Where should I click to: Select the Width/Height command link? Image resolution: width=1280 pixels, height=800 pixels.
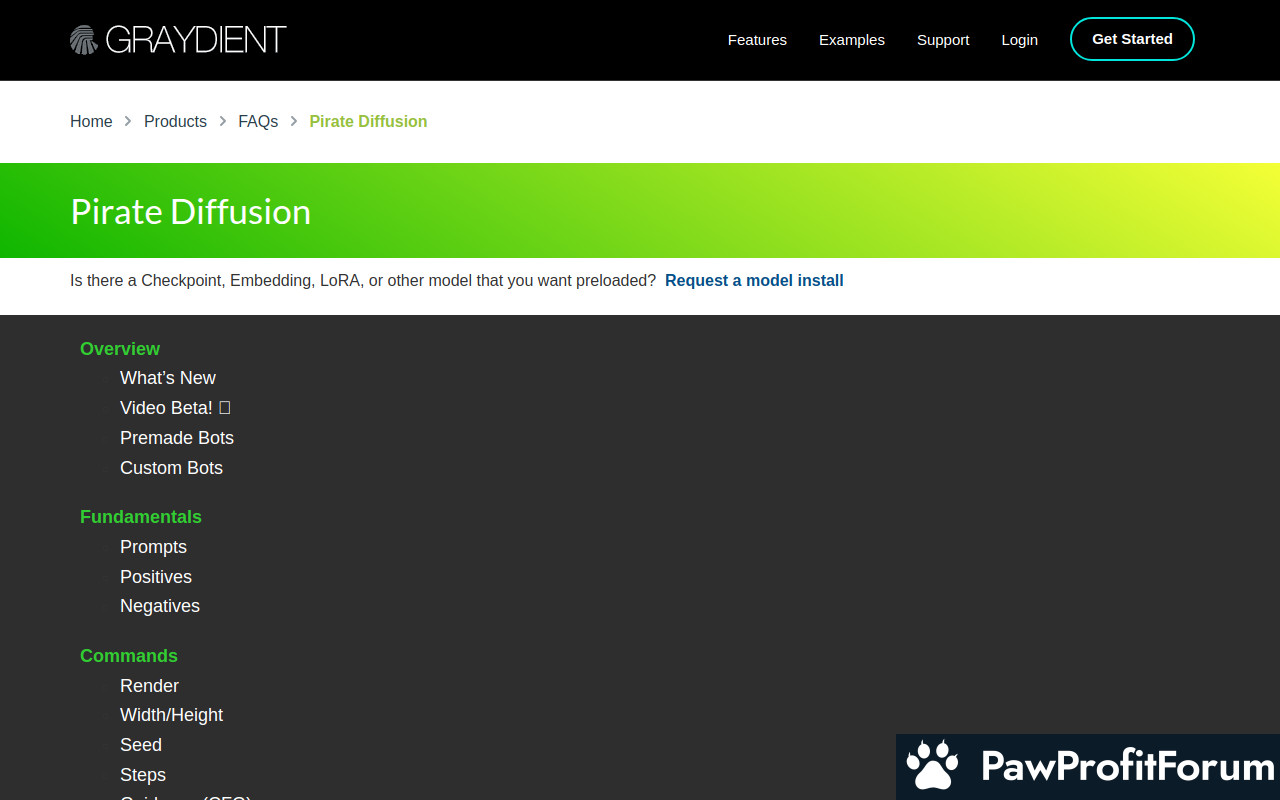[171, 715]
